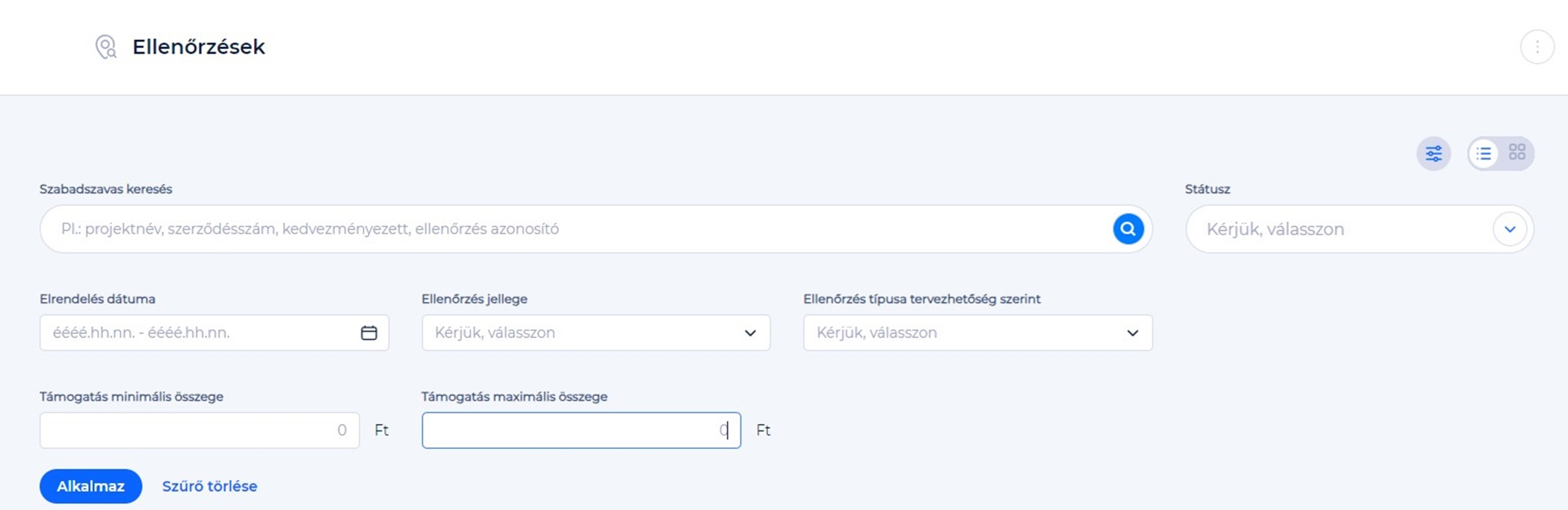Click the Ellenőrzések page header icon
The image size is (1568, 510).
tap(106, 47)
